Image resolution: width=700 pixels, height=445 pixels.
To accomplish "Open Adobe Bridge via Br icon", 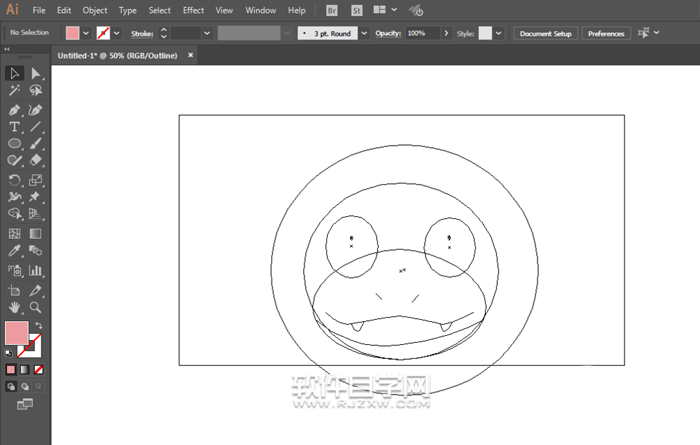I will coord(333,10).
